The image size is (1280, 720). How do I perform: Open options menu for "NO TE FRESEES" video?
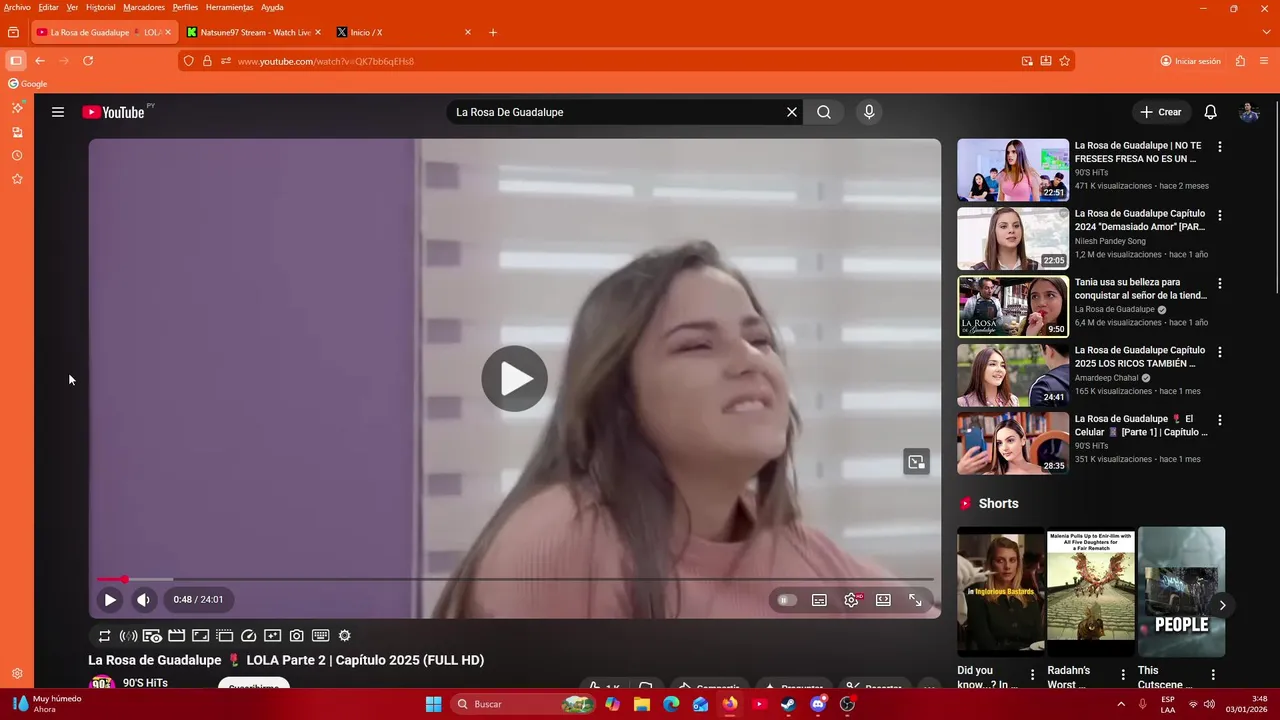[1219, 147]
